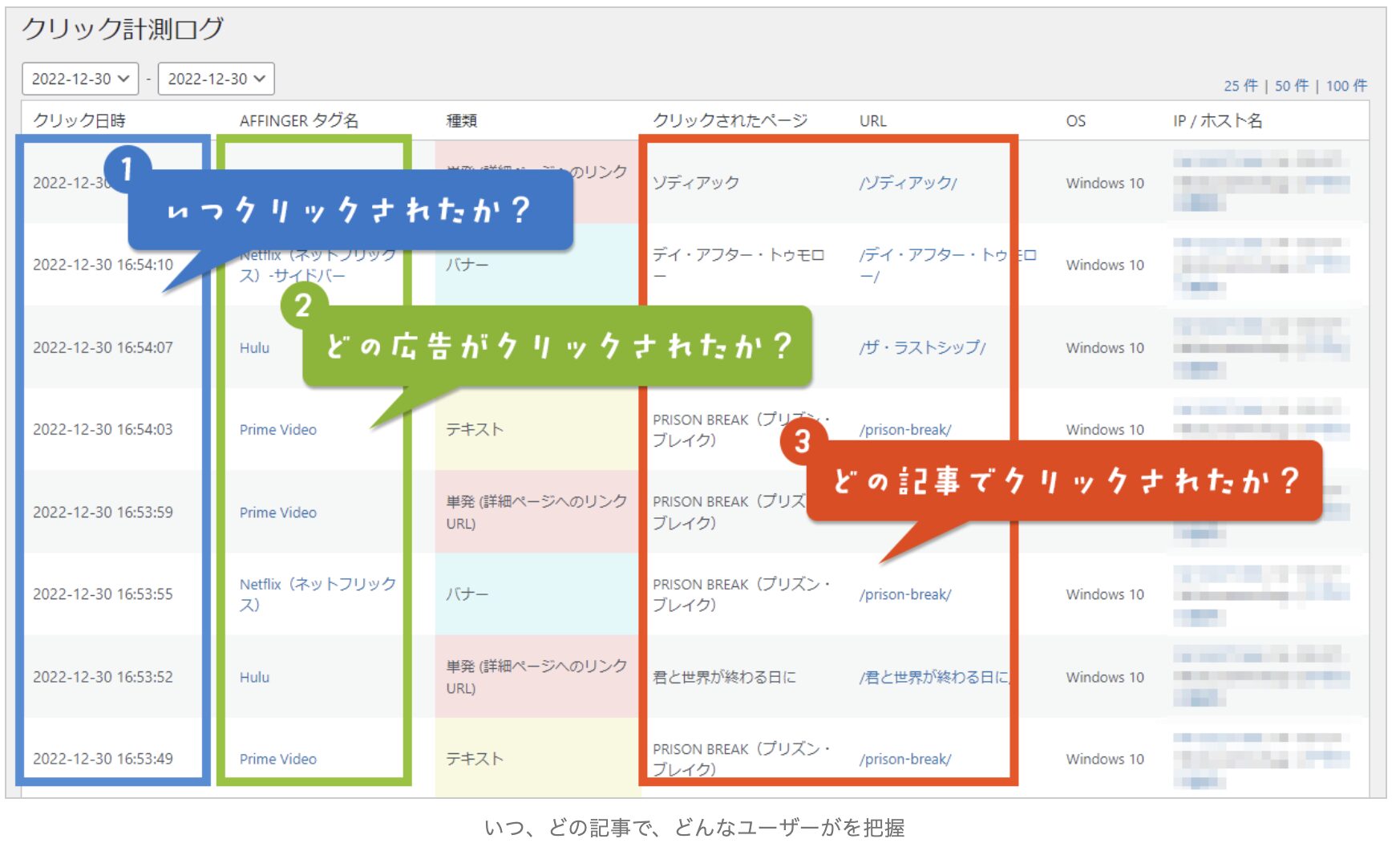The width and height of the screenshot is (1400, 847).
Task: Click the IP / ホスト名 column header
Action: click(1218, 120)
